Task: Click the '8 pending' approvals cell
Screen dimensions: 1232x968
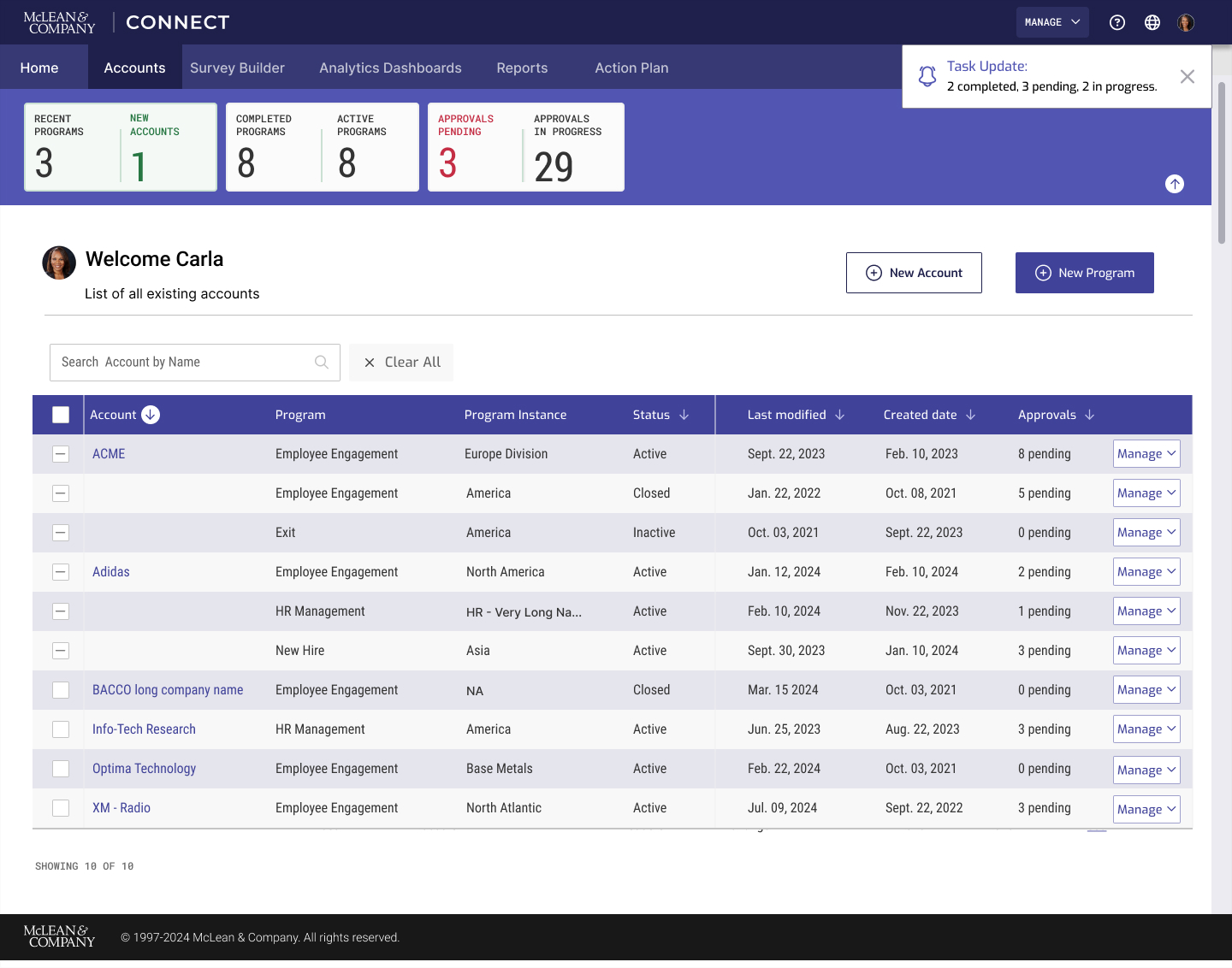Action: [x=1045, y=454]
